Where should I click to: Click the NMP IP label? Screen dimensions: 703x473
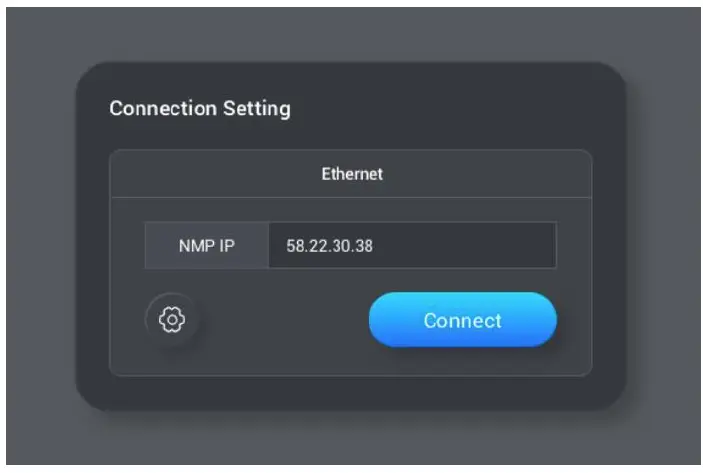pyautogui.click(x=206, y=245)
